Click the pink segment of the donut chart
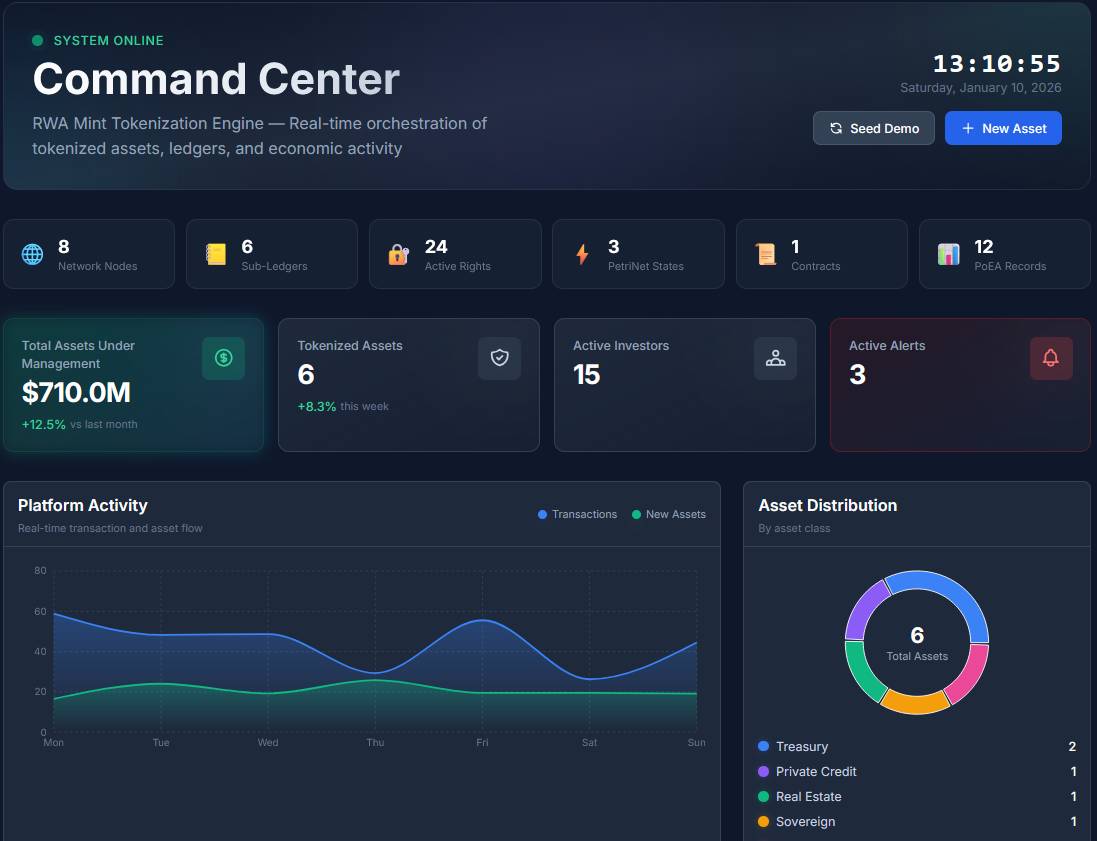 [x=968, y=675]
